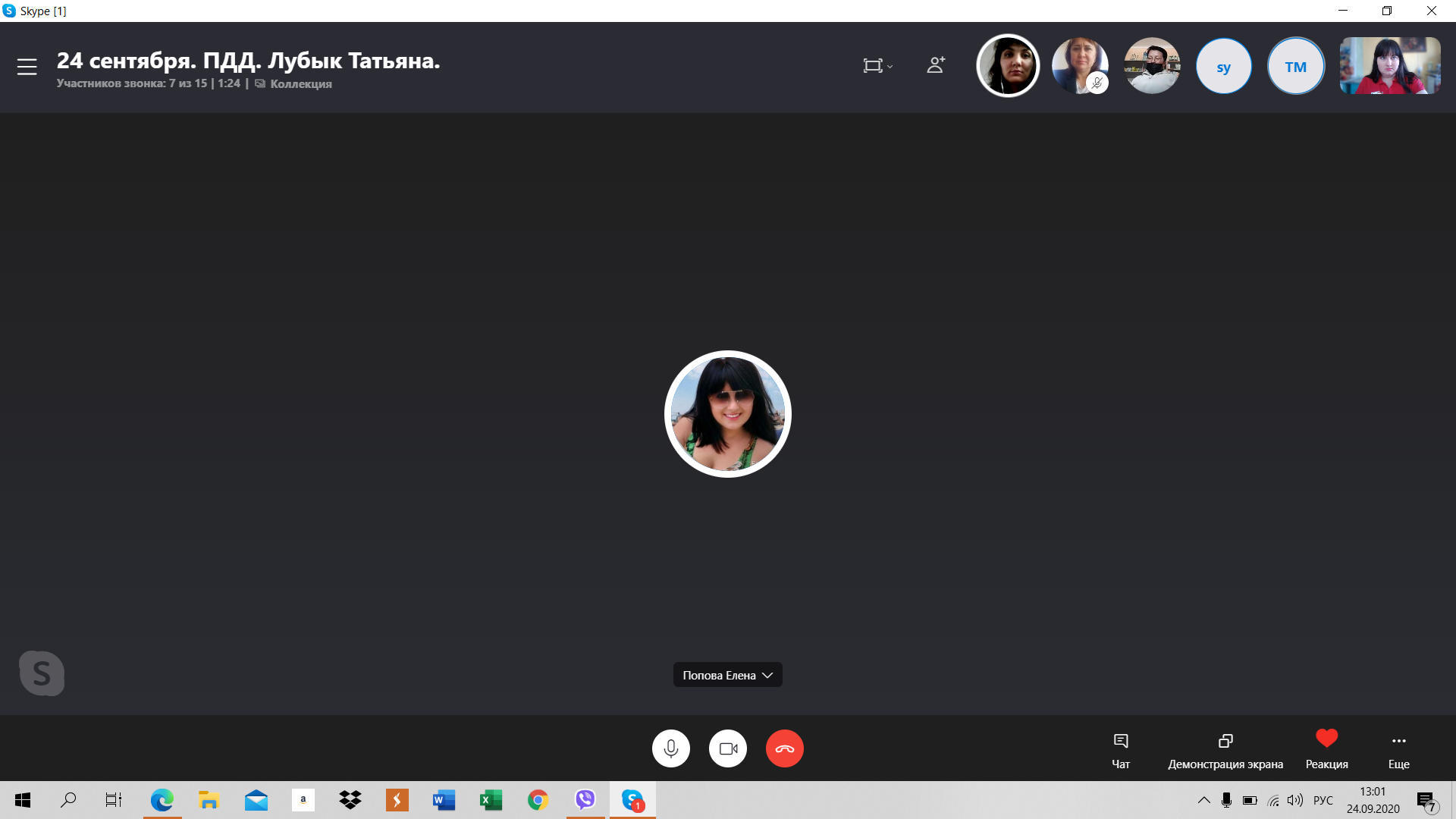Click the system tray microphone icon

(1226, 800)
